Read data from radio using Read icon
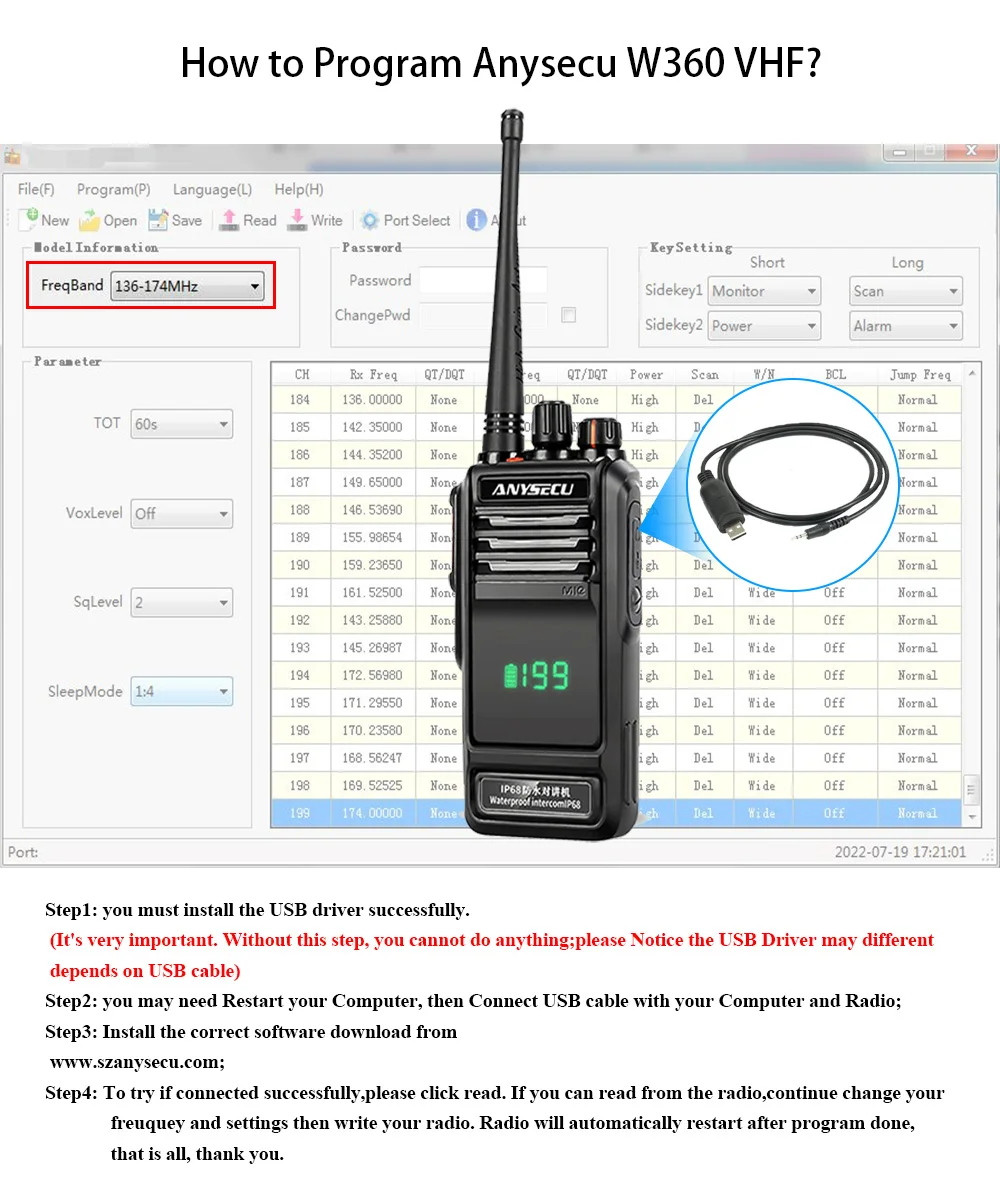Image resolution: width=1000 pixels, height=1199 pixels. 229,220
